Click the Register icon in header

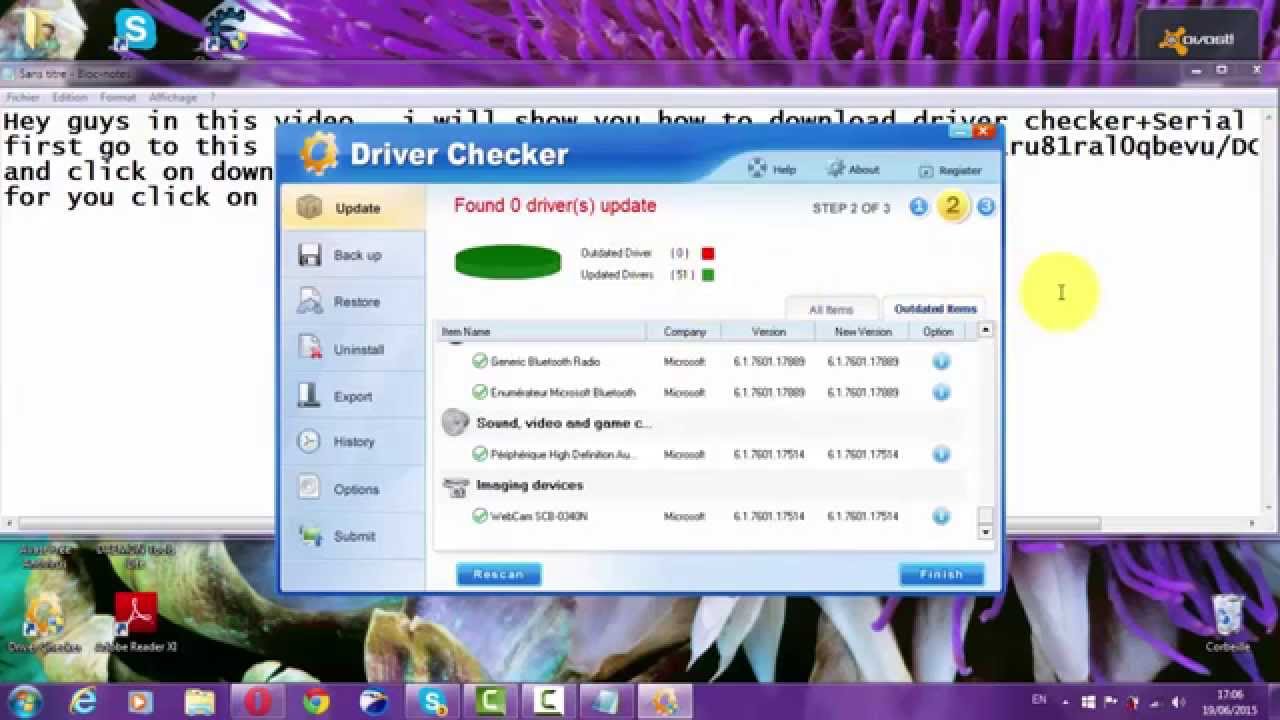tap(925, 171)
